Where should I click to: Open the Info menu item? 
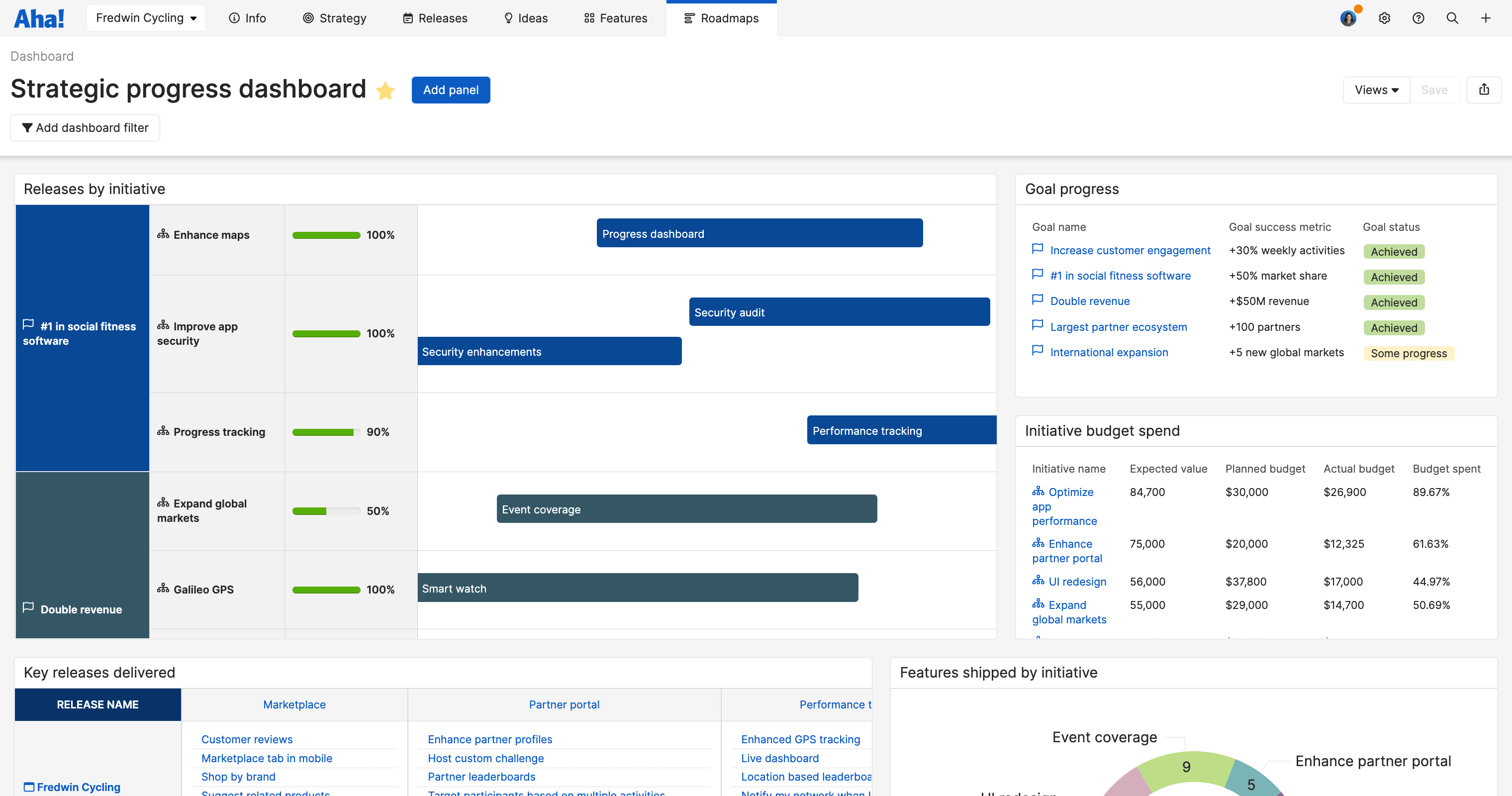coord(248,18)
